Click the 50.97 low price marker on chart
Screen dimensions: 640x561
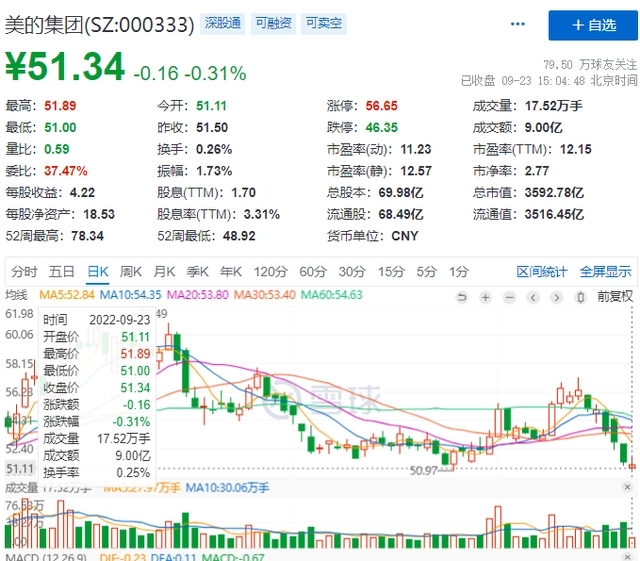click(x=423, y=471)
